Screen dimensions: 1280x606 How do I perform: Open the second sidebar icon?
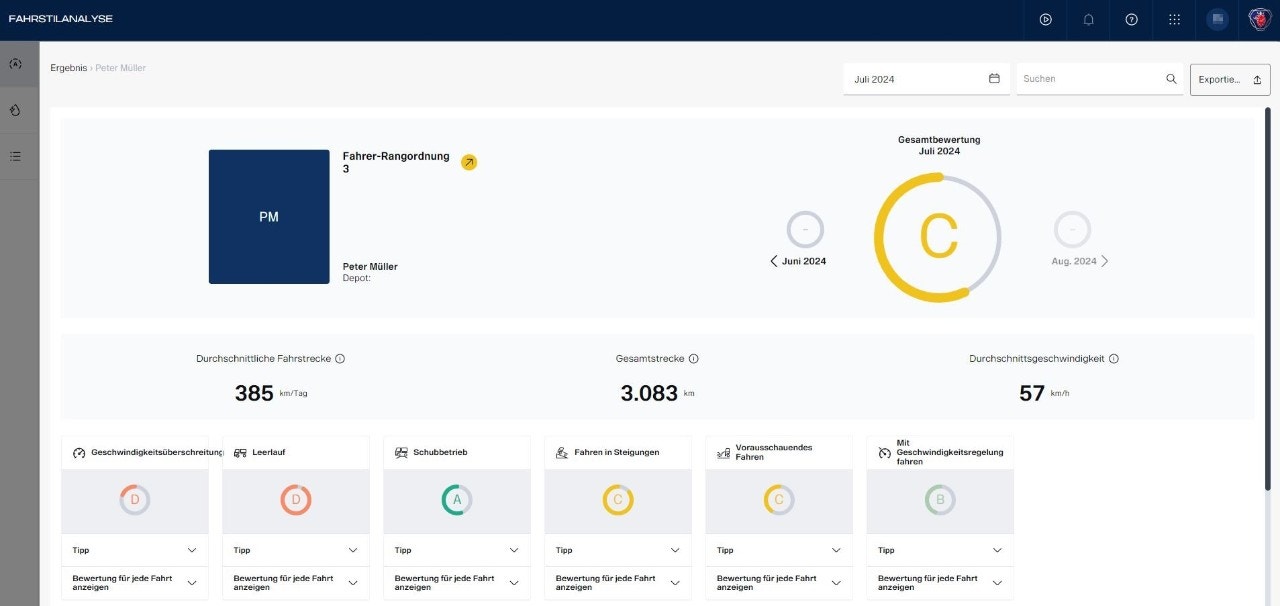(15, 110)
